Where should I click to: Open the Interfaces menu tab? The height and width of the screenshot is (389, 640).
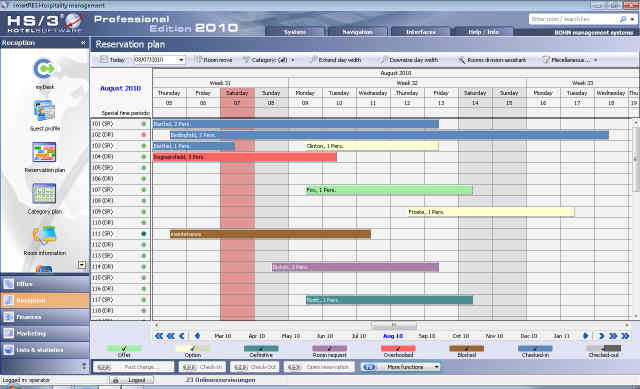tap(420, 32)
